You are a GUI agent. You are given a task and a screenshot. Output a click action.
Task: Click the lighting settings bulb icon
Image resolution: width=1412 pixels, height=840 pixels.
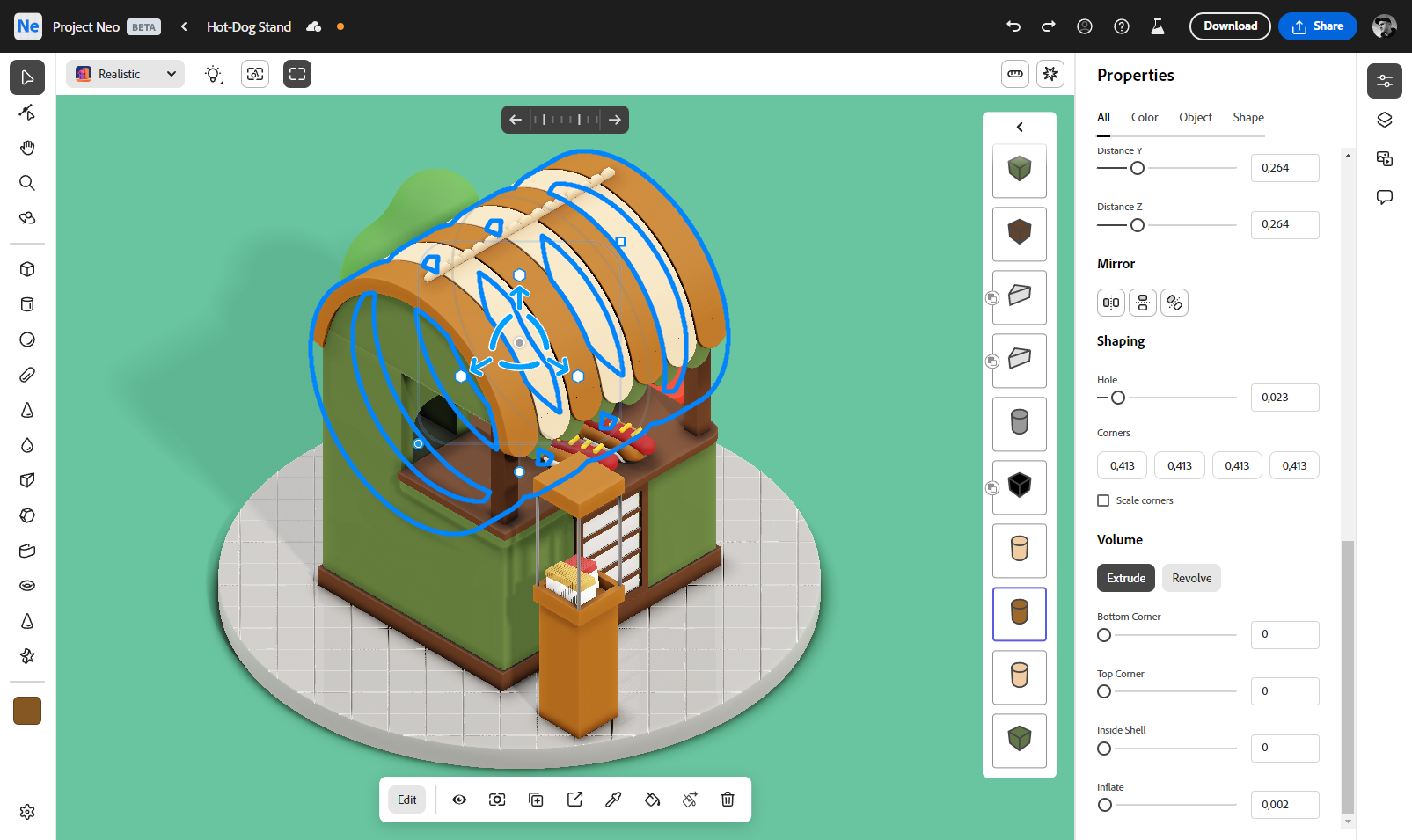click(x=214, y=75)
